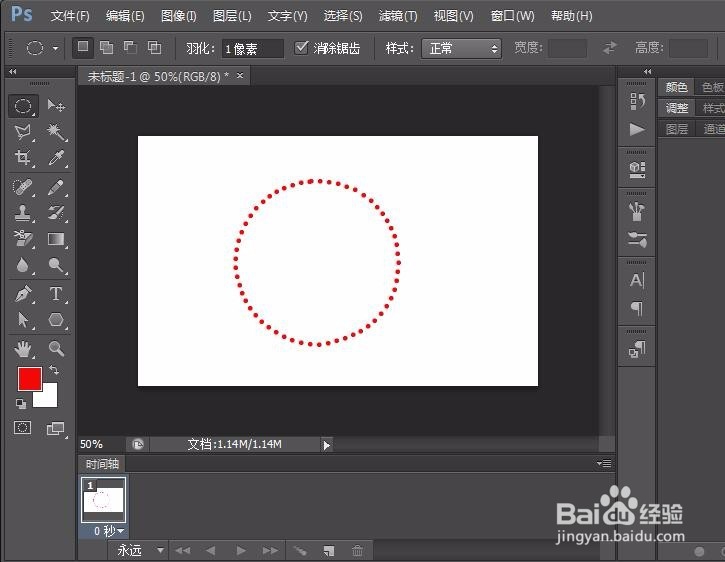Open the style dropdown set to 正常

pyautogui.click(x=461, y=48)
